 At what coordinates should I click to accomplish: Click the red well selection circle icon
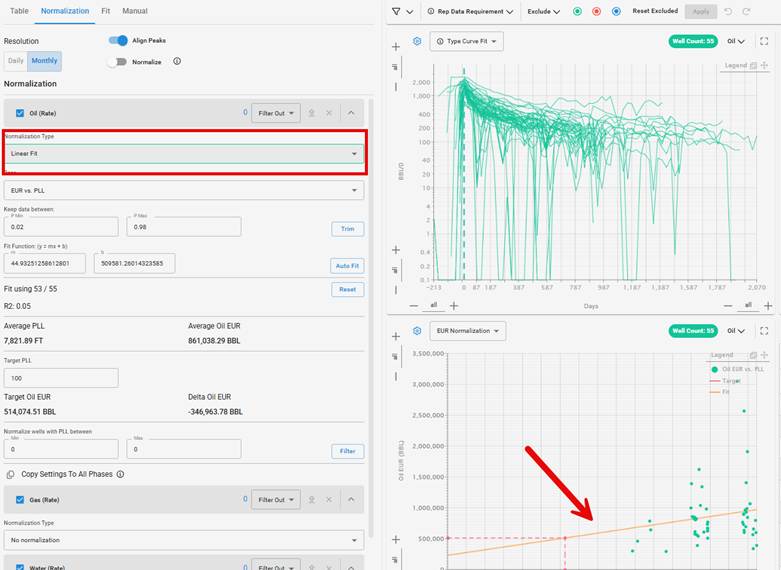point(596,12)
